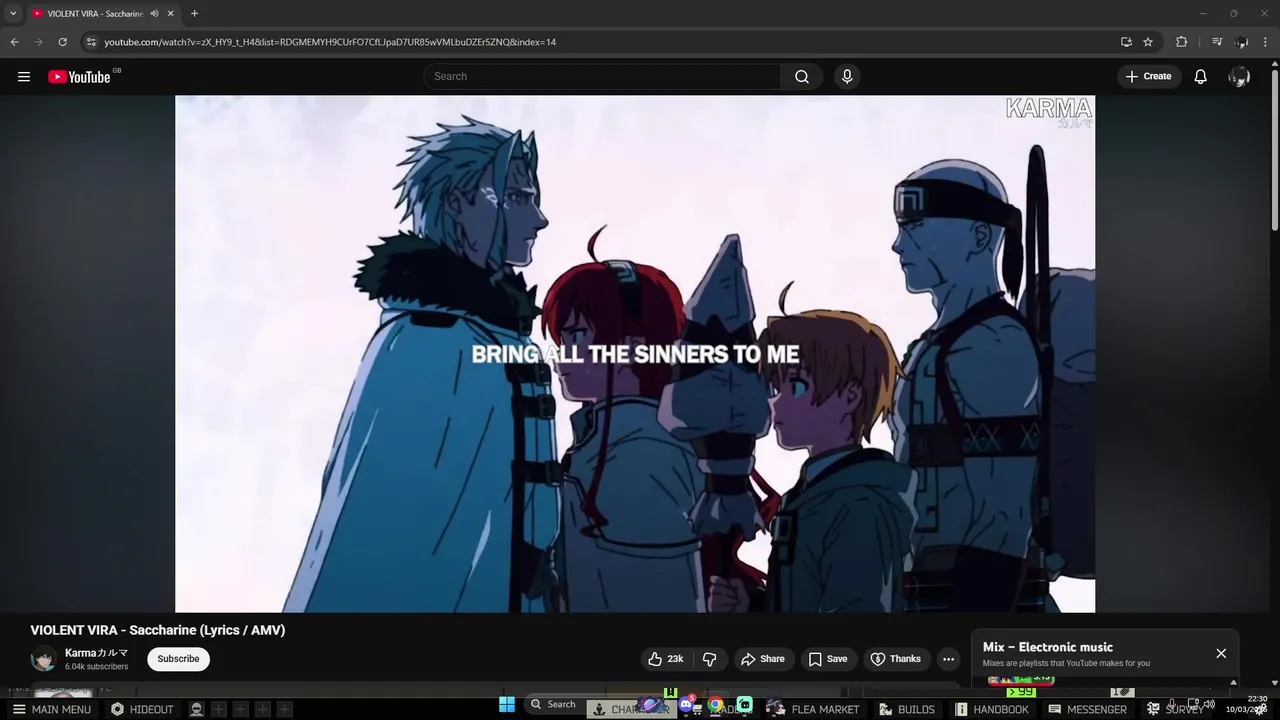Screen dimensions: 1280x720
Task: Open the Chrome profile avatar
Action: 1242,42
